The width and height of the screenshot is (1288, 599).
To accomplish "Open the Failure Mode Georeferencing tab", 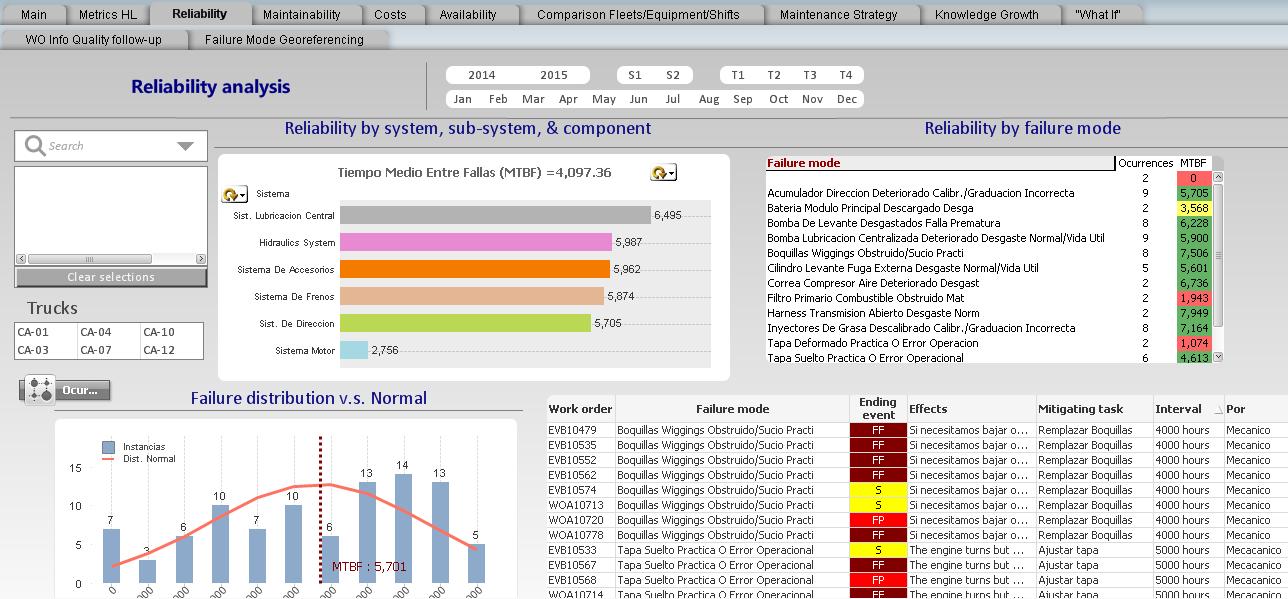I will pos(284,40).
